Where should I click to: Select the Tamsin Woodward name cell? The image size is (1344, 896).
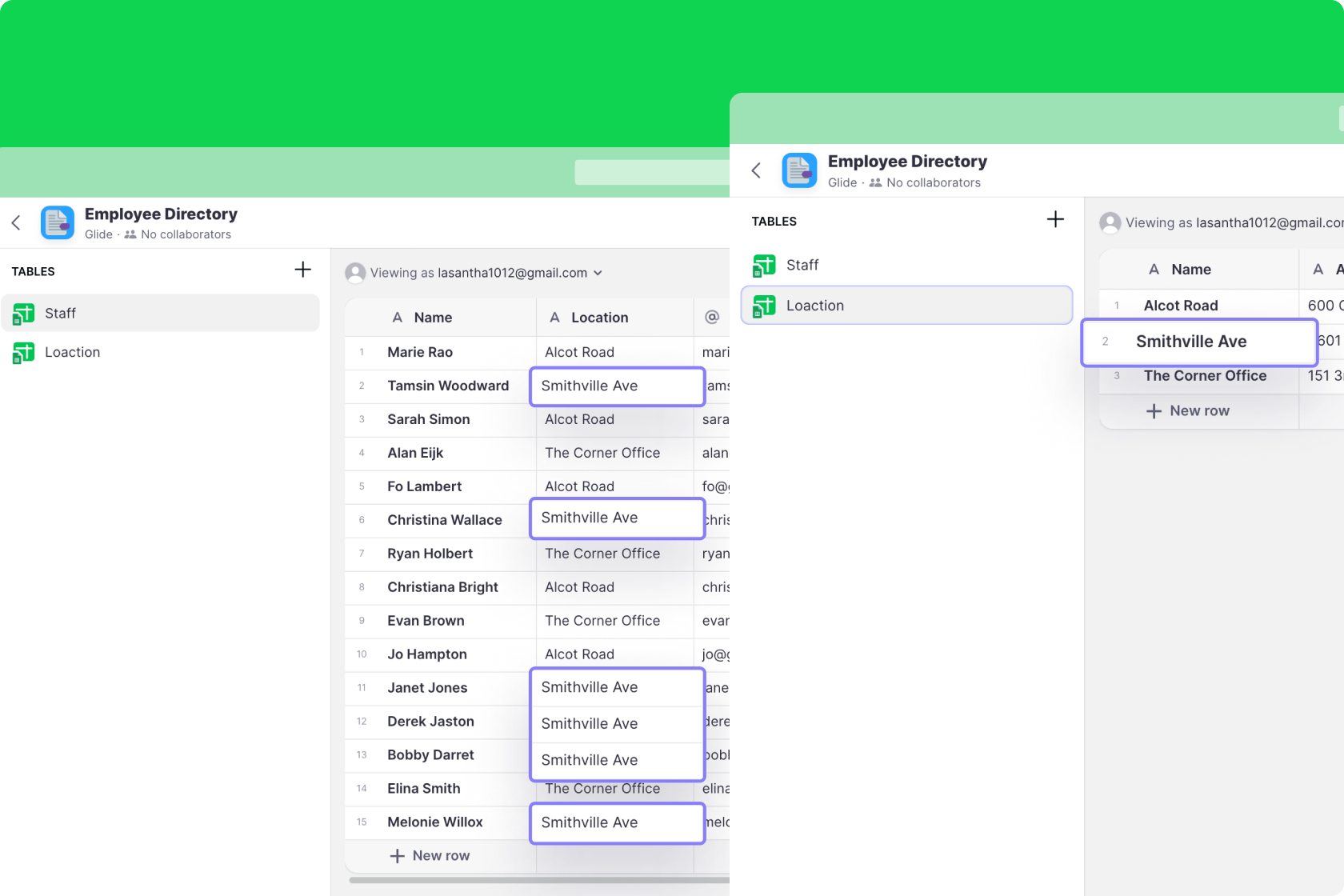point(447,386)
